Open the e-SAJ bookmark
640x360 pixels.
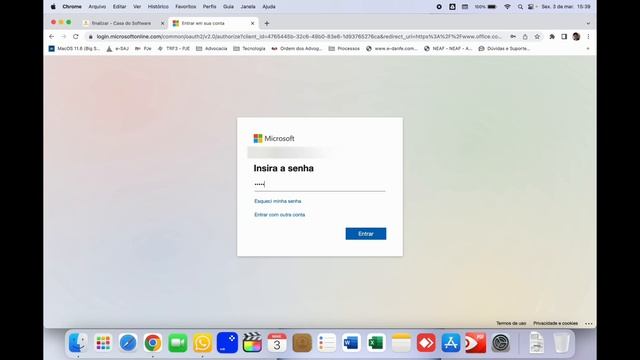pos(118,49)
